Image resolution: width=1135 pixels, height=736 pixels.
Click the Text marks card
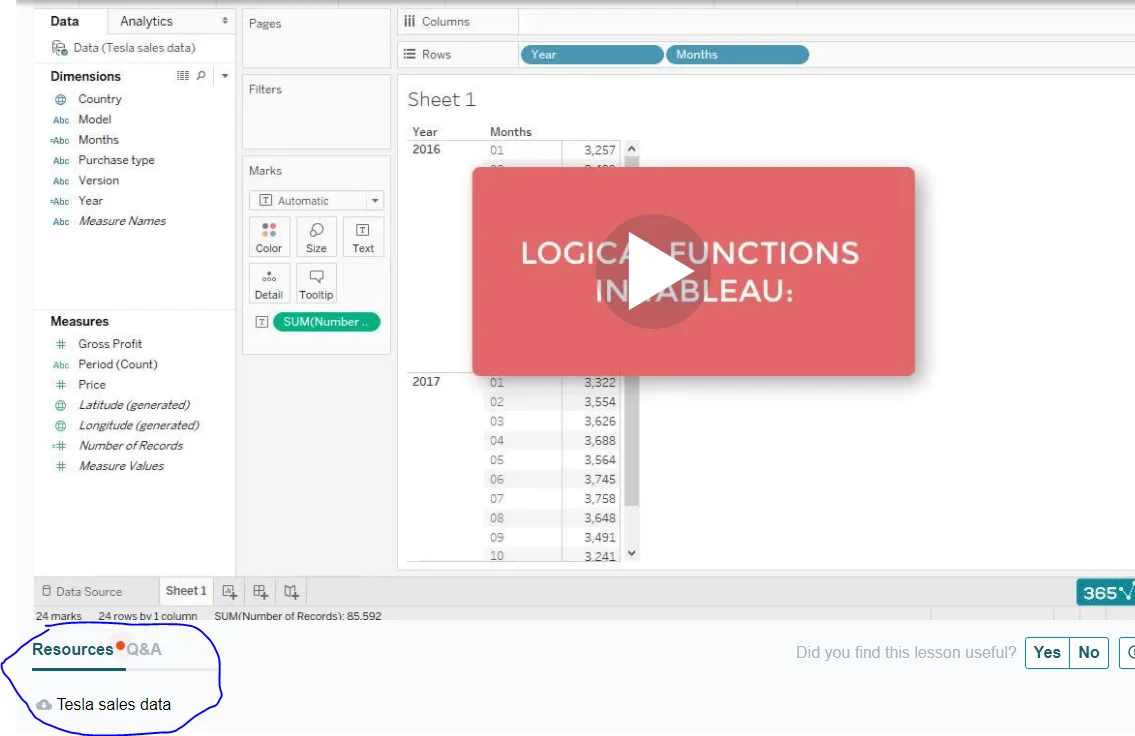(x=363, y=237)
